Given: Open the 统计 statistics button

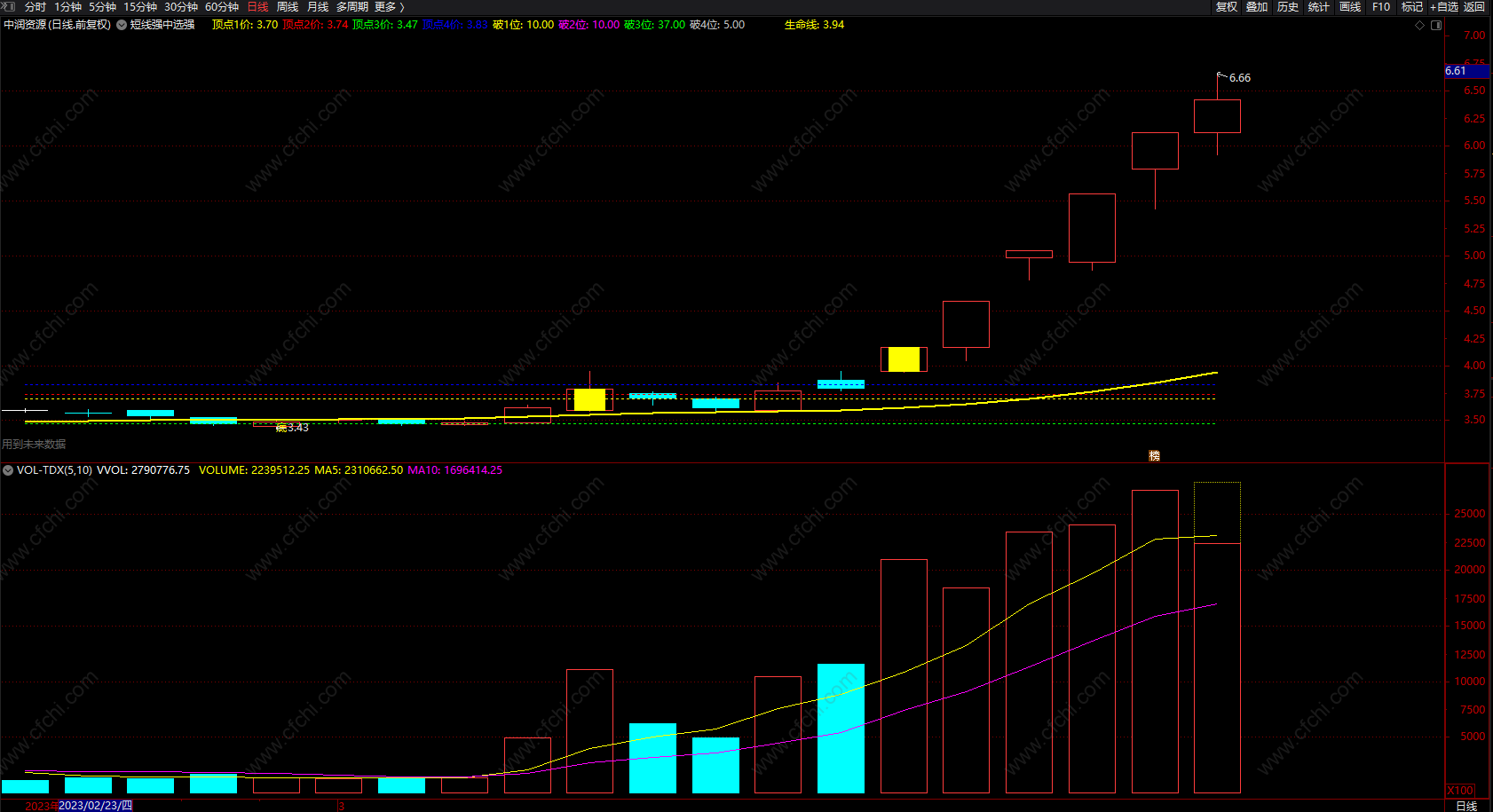Looking at the screenshot, I should pyautogui.click(x=1319, y=6).
